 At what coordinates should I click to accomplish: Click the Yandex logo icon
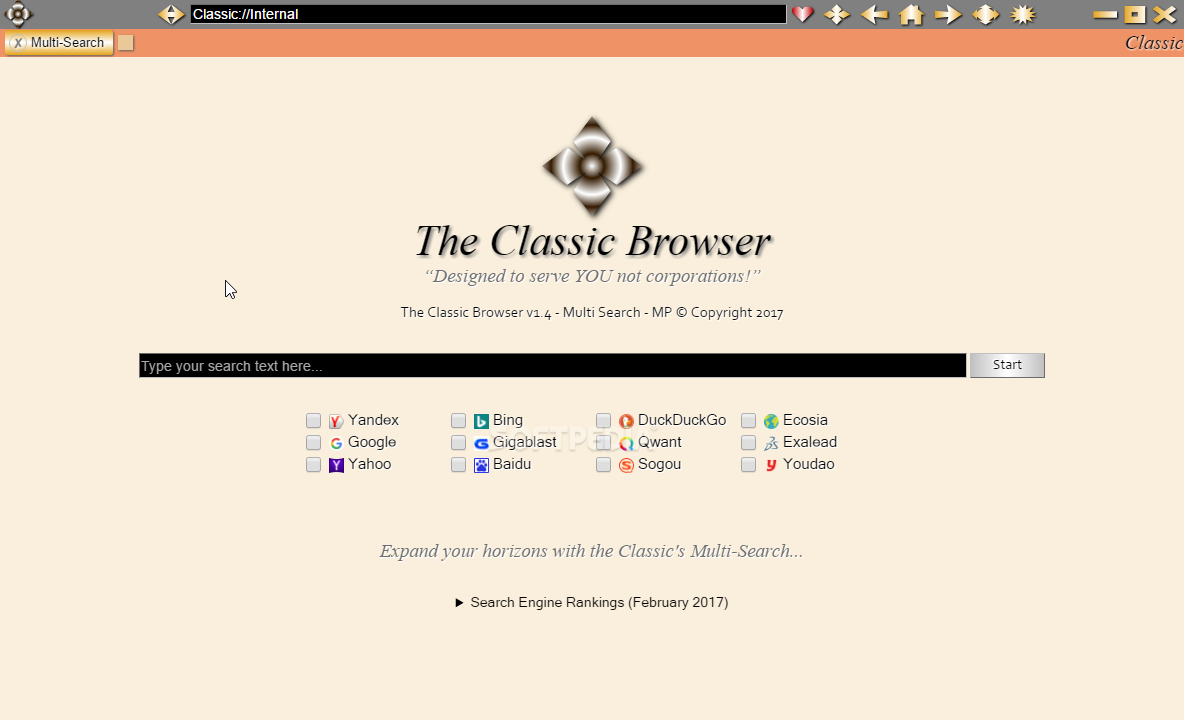(x=336, y=421)
